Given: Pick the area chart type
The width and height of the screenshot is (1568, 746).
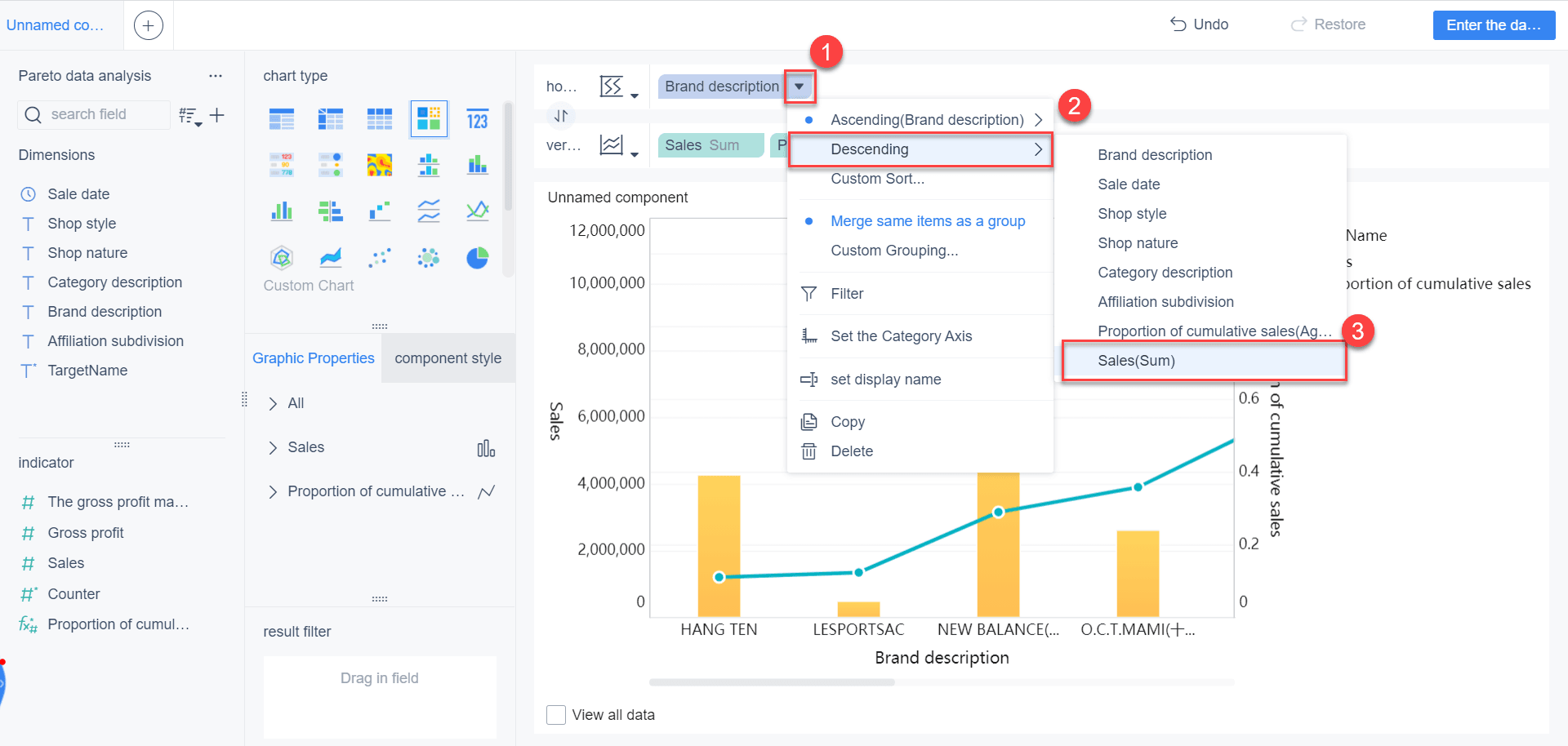Looking at the screenshot, I should point(331,258).
